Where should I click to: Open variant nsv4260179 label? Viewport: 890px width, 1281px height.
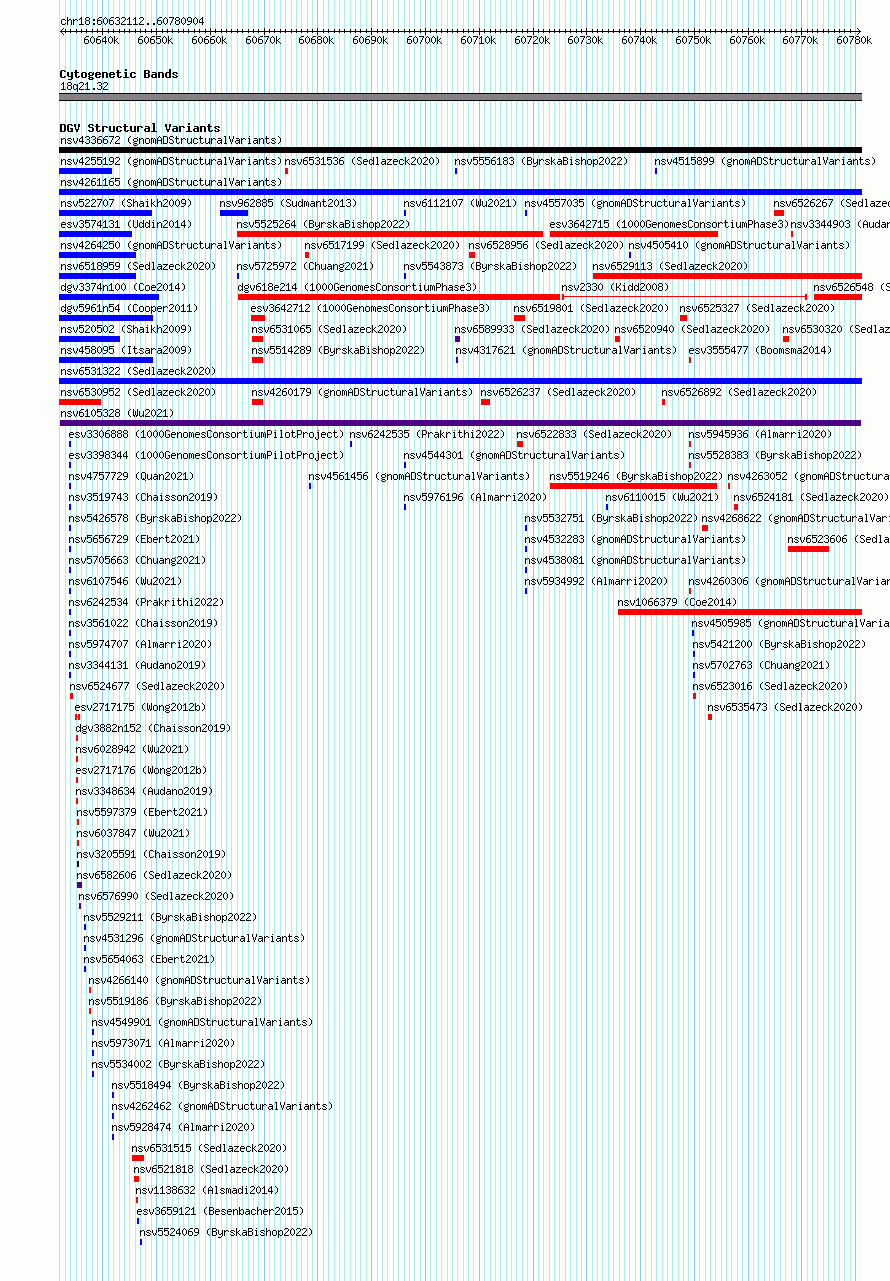362,392
